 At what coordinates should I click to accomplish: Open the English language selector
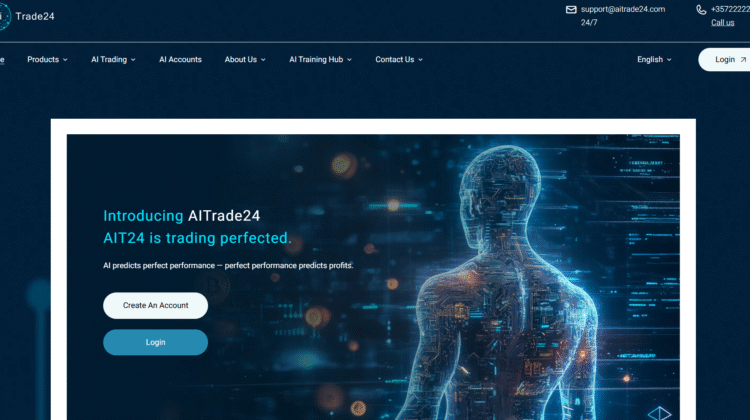tap(654, 60)
